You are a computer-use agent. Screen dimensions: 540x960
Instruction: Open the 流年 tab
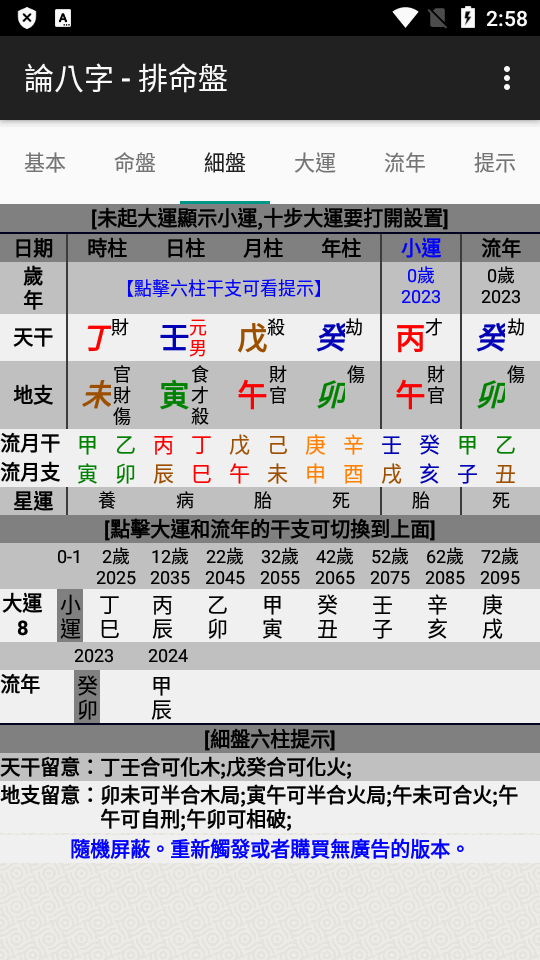click(x=405, y=163)
